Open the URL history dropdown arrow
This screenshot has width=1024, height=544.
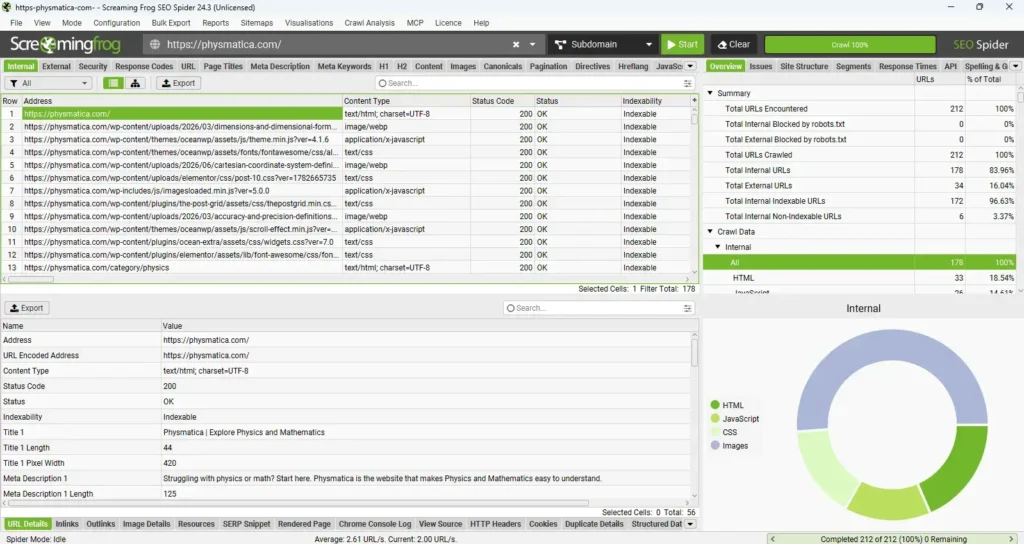(532, 44)
